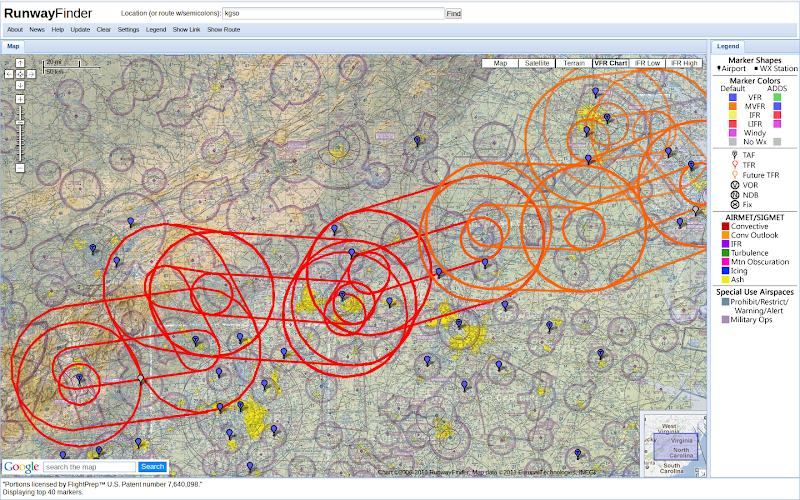Click the 'Displaying top 40 markers.' status text
The image size is (800, 500).
click(x=43, y=492)
